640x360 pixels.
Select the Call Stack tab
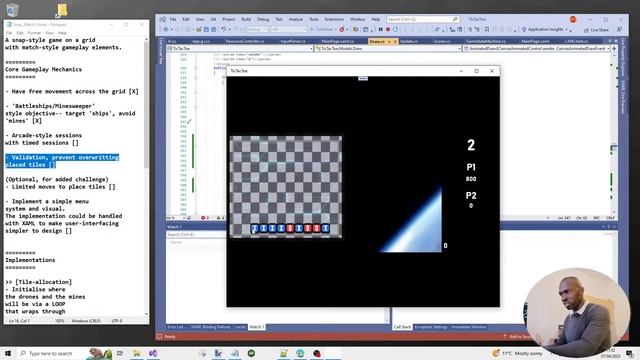coord(402,327)
